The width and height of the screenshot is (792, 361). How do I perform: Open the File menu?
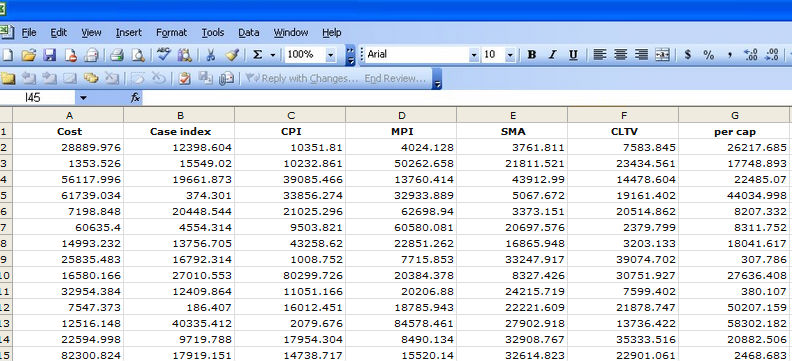(29, 32)
